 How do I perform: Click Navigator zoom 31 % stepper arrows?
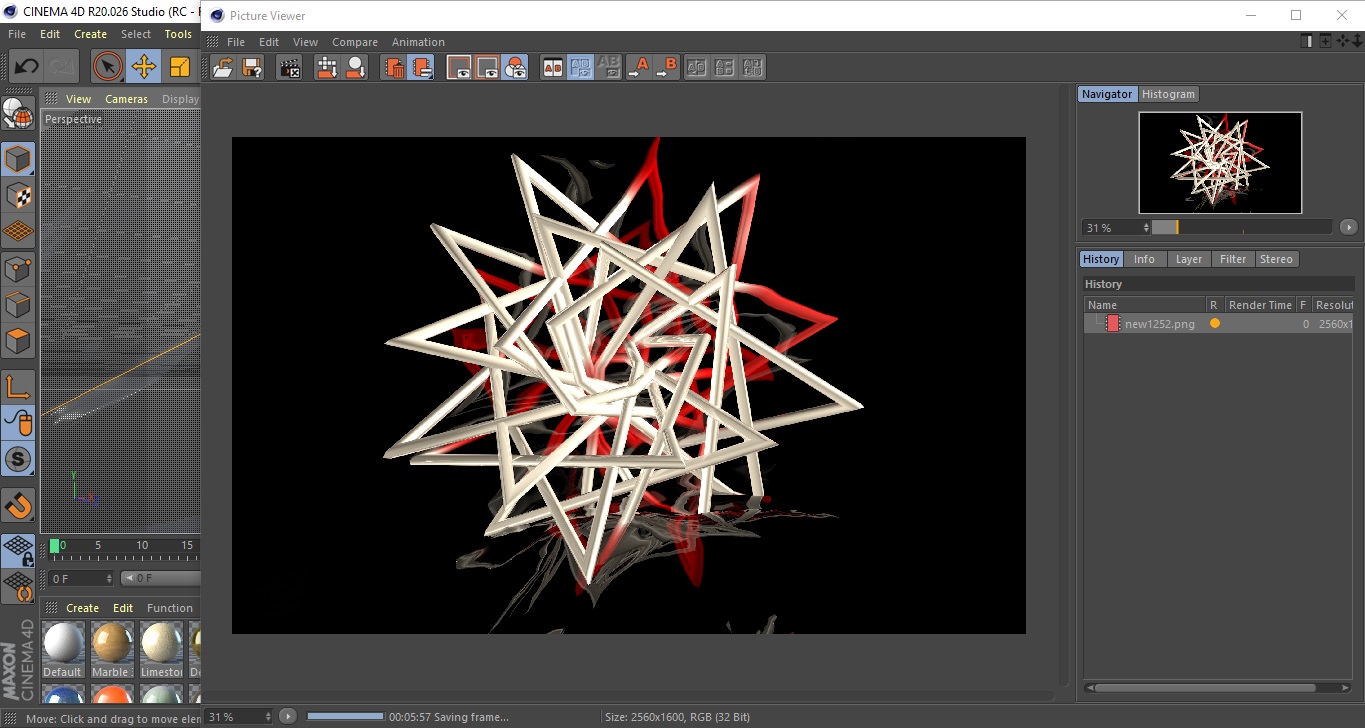pos(1146,228)
